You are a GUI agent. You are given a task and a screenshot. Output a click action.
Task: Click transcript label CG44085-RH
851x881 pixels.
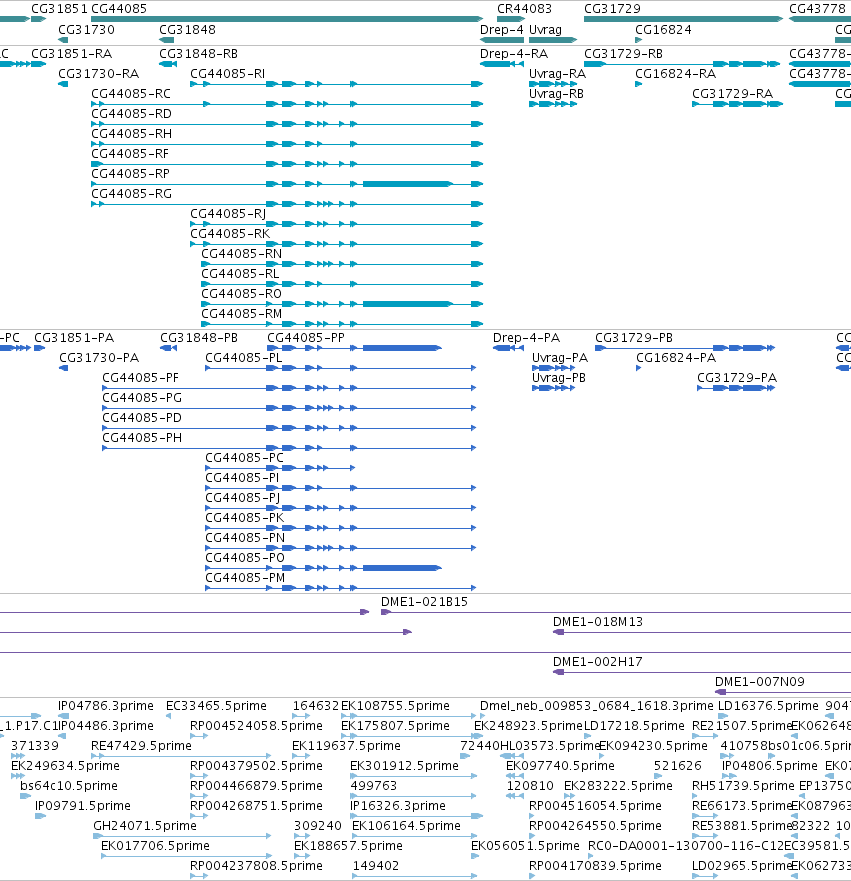coord(131,134)
